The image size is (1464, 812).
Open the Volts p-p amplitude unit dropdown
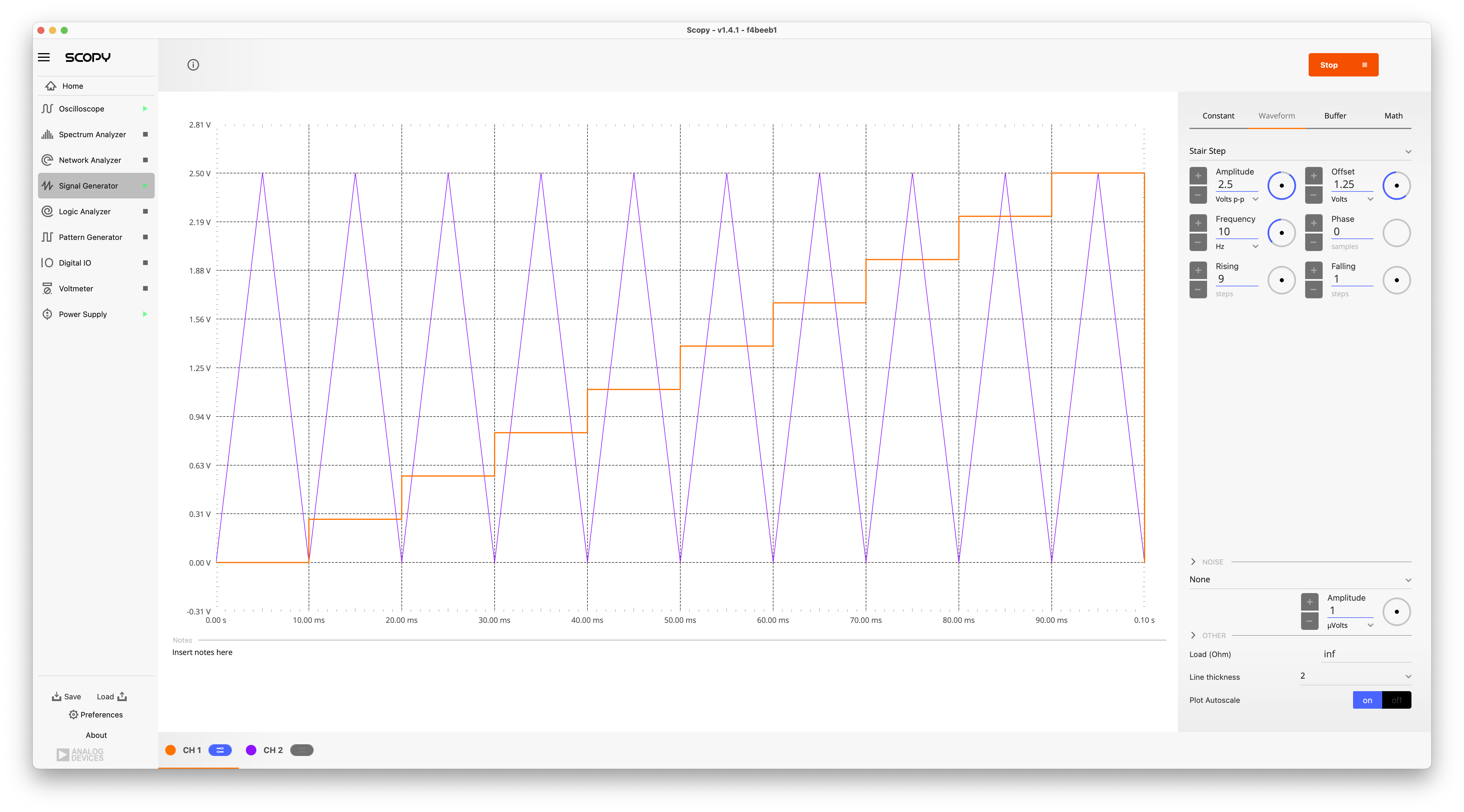[x=1237, y=199]
